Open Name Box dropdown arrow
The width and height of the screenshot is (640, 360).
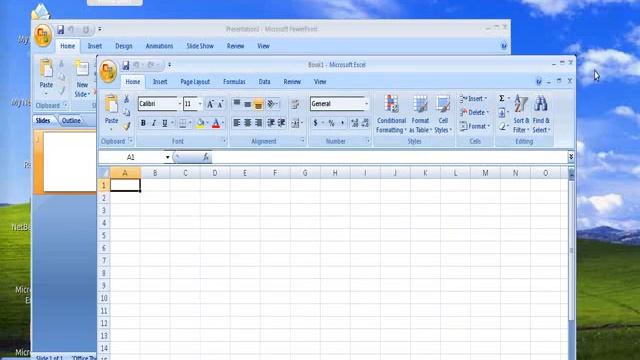pyautogui.click(x=167, y=157)
